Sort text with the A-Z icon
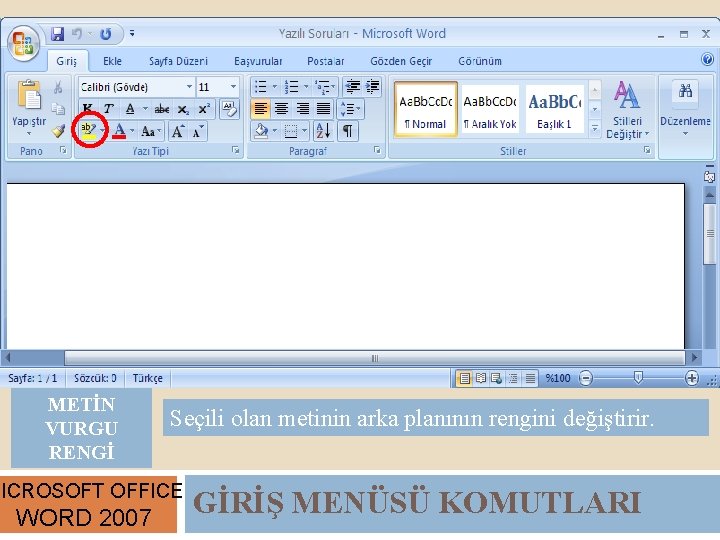The width and height of the screenshot is (720, 540). tap(323, 131)
